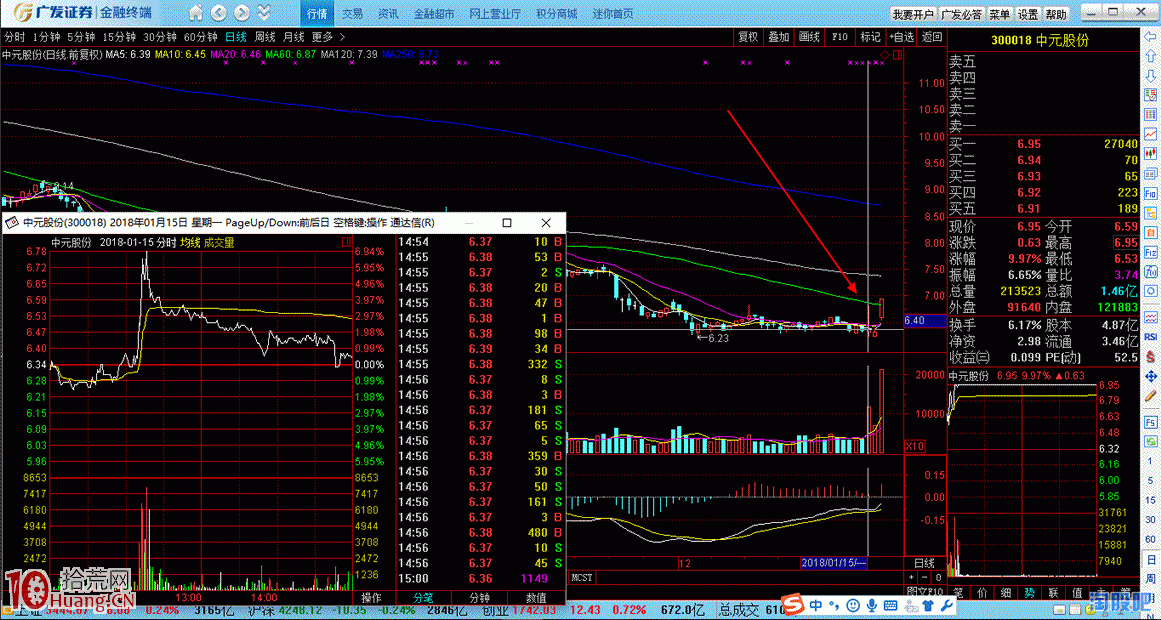Switch popup to the 操作 tab

[372, 598]
